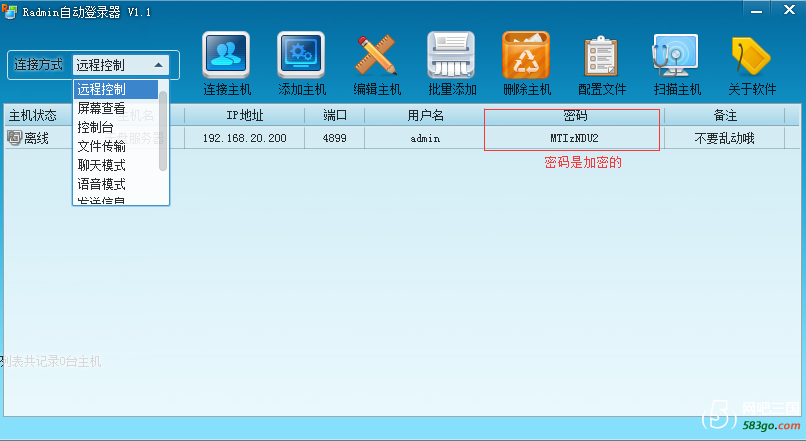Screen dimensions: 806x441
Task: Click the 删除主机 delete host icon
Action: click(526, 56)
